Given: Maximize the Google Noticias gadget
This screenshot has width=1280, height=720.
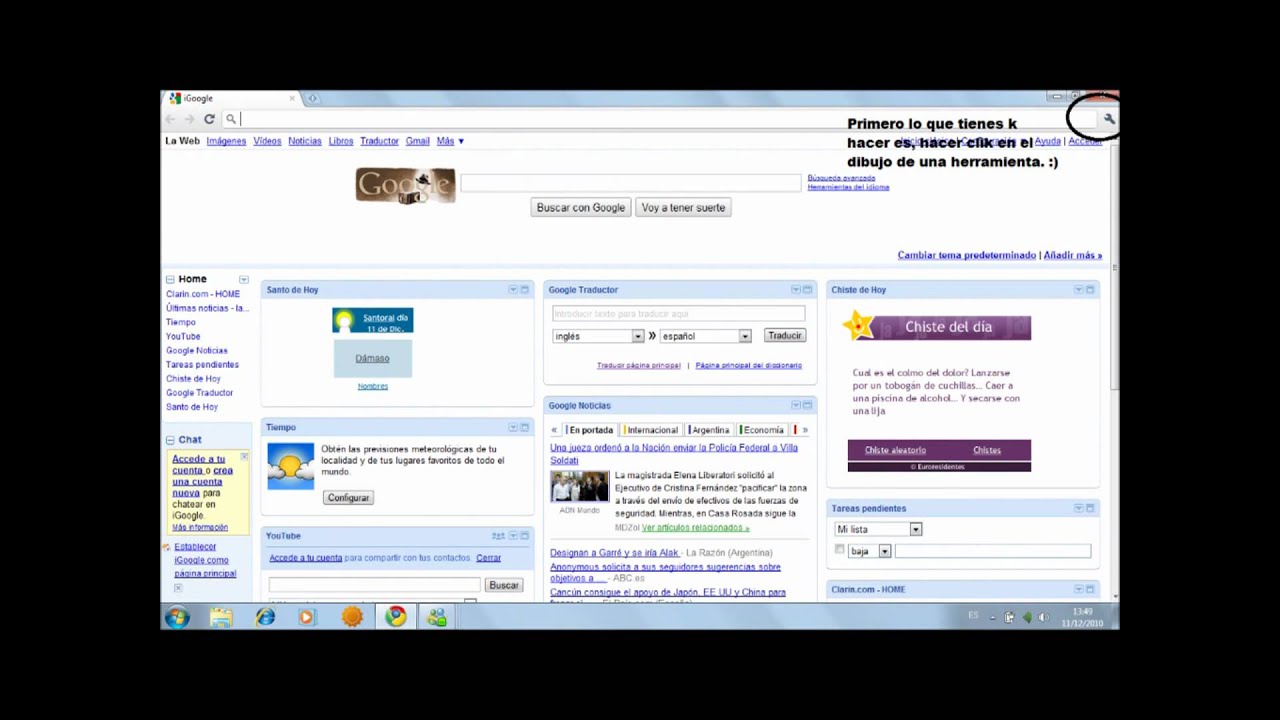Looking at the screenshot, I should (x=807, y=406).
